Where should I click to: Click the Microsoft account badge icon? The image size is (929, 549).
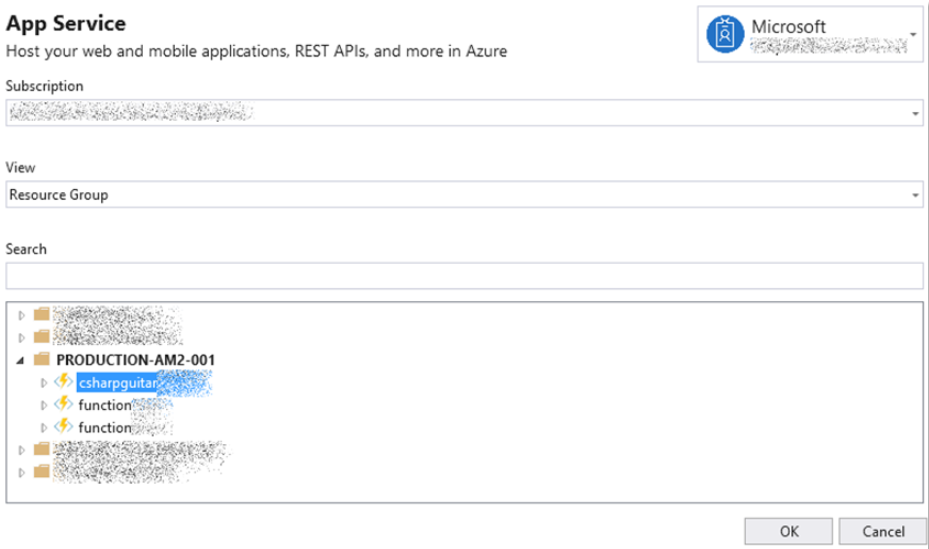coord(725,34)
